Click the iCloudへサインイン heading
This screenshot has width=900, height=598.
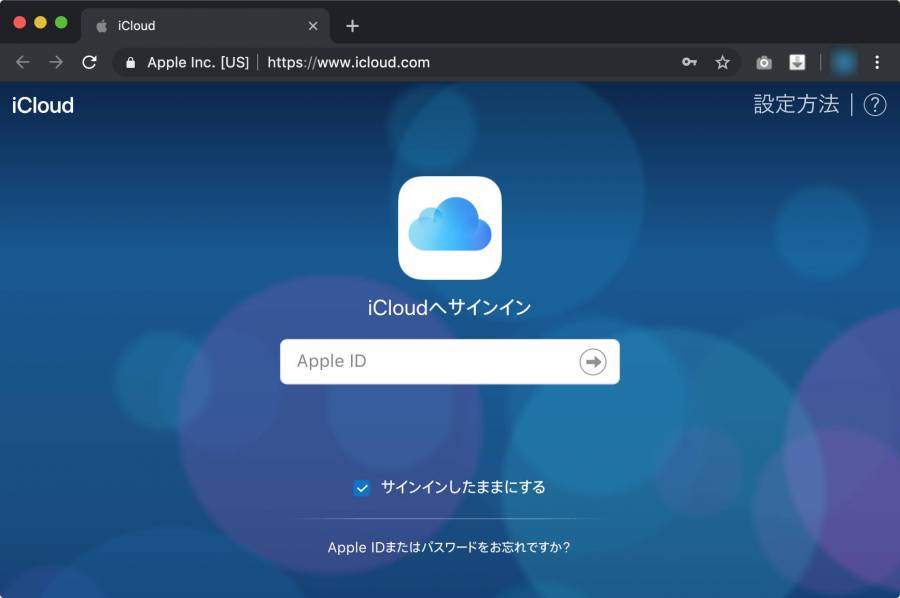[x=449, y=308]
